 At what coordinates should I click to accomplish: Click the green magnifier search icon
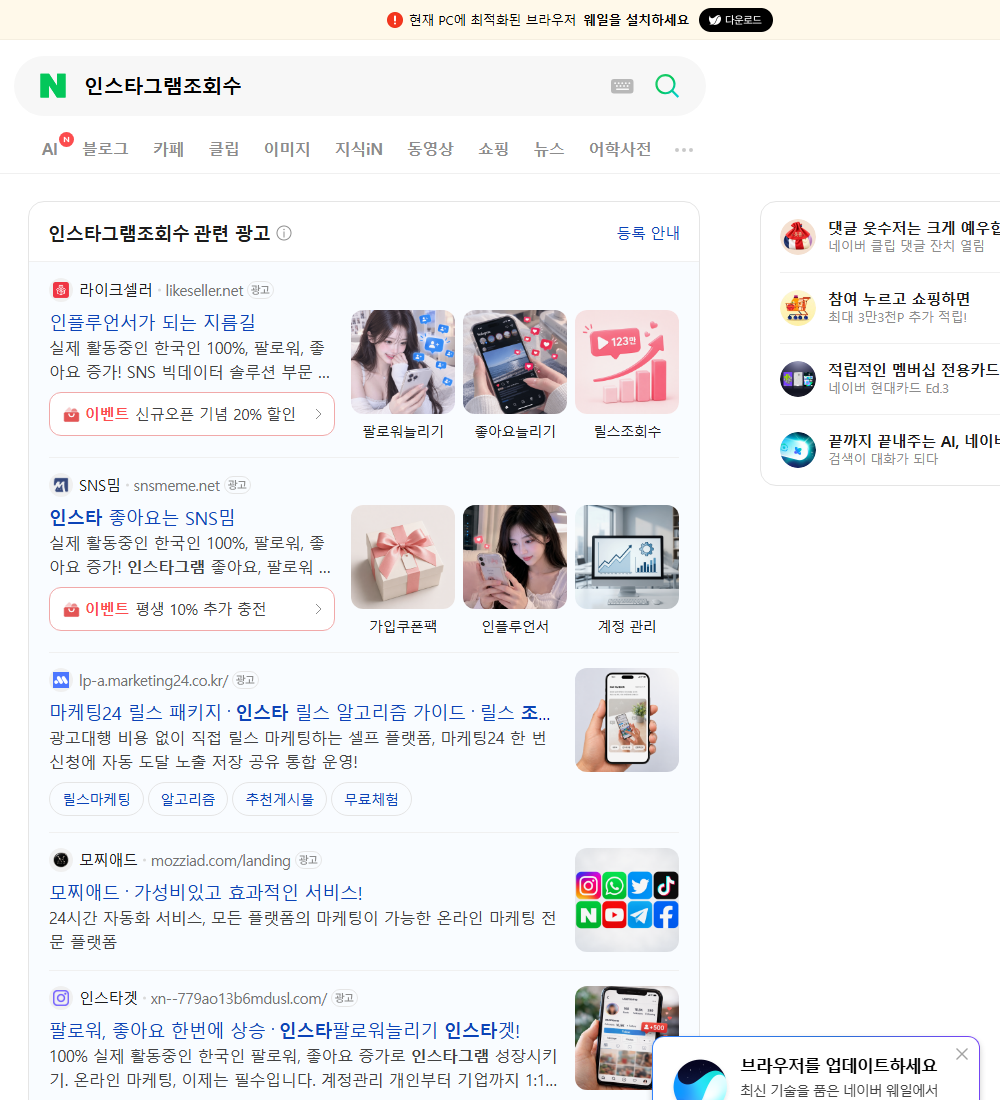point(667,86)
